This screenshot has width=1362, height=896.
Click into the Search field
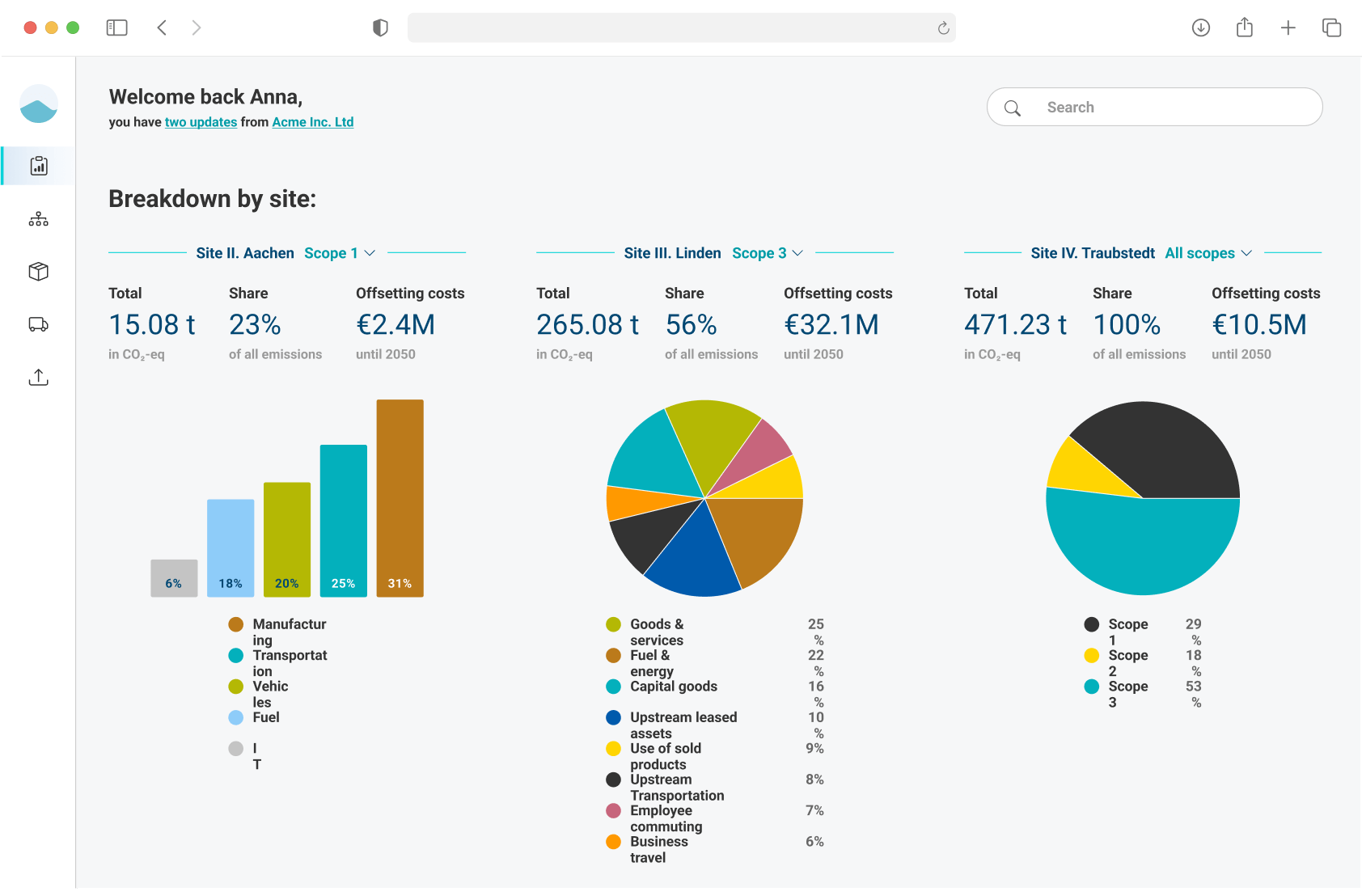[x=1155, y=107]
